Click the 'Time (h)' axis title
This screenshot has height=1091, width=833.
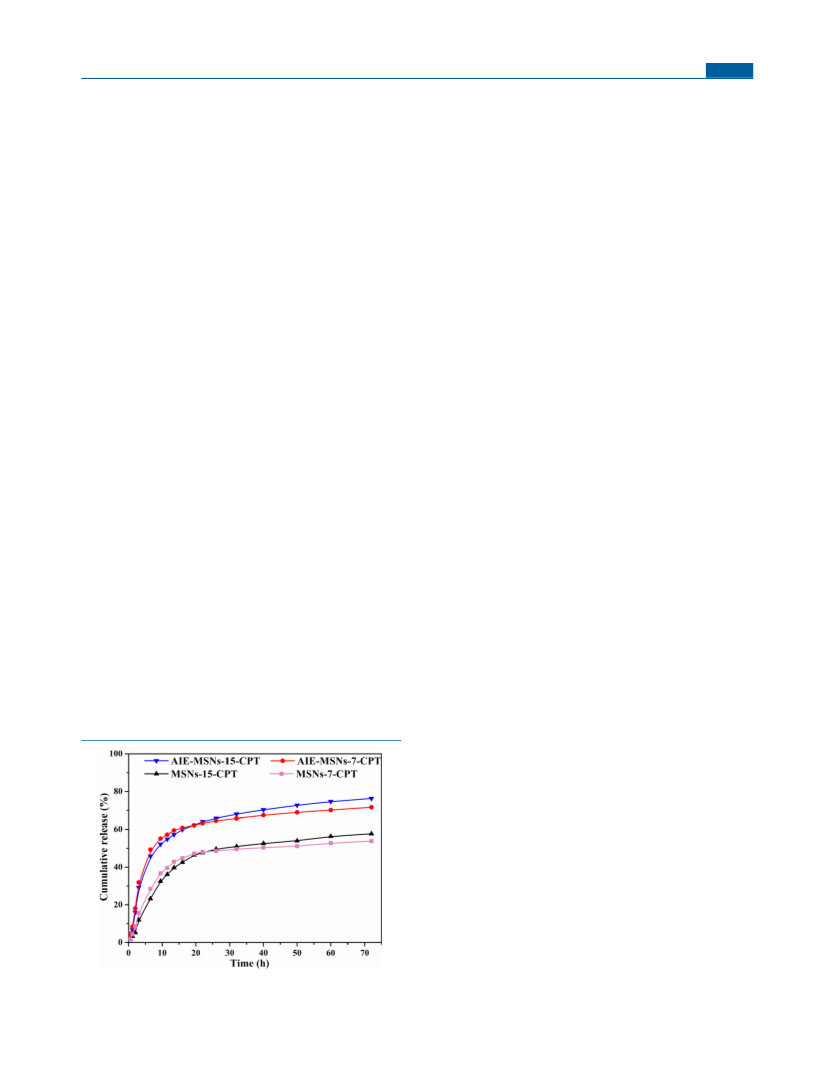coord(250,963)
